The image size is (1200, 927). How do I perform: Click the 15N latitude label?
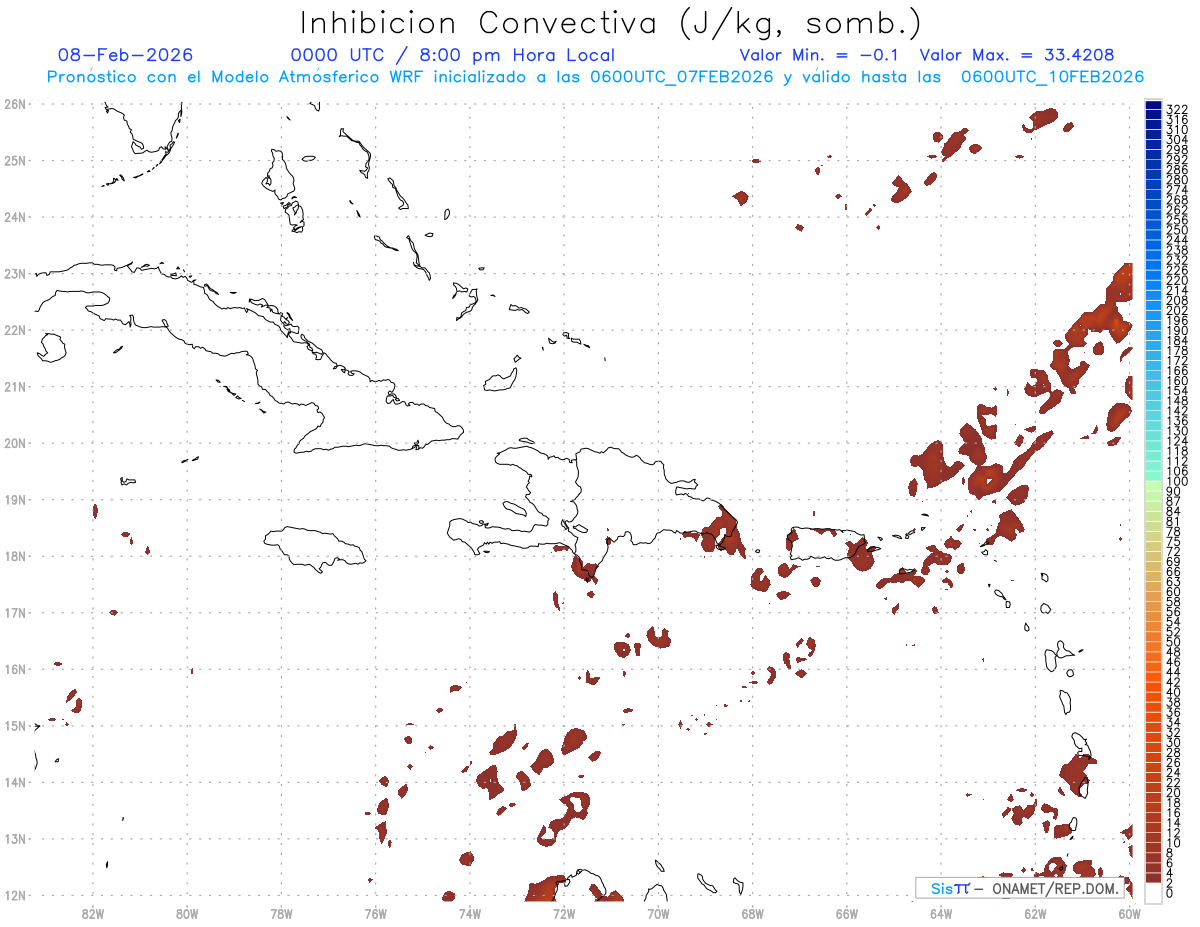pyautogui.click(x=15, y=725)
